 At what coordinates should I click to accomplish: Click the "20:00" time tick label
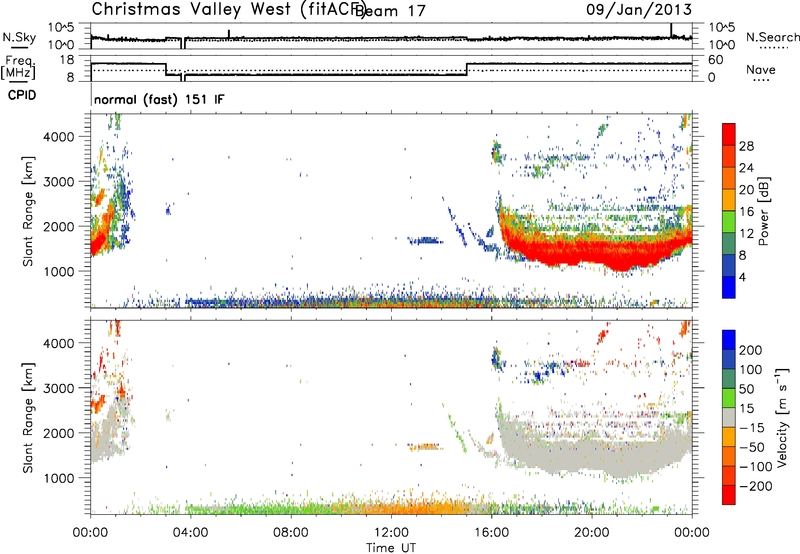click(x=592, y=533)
